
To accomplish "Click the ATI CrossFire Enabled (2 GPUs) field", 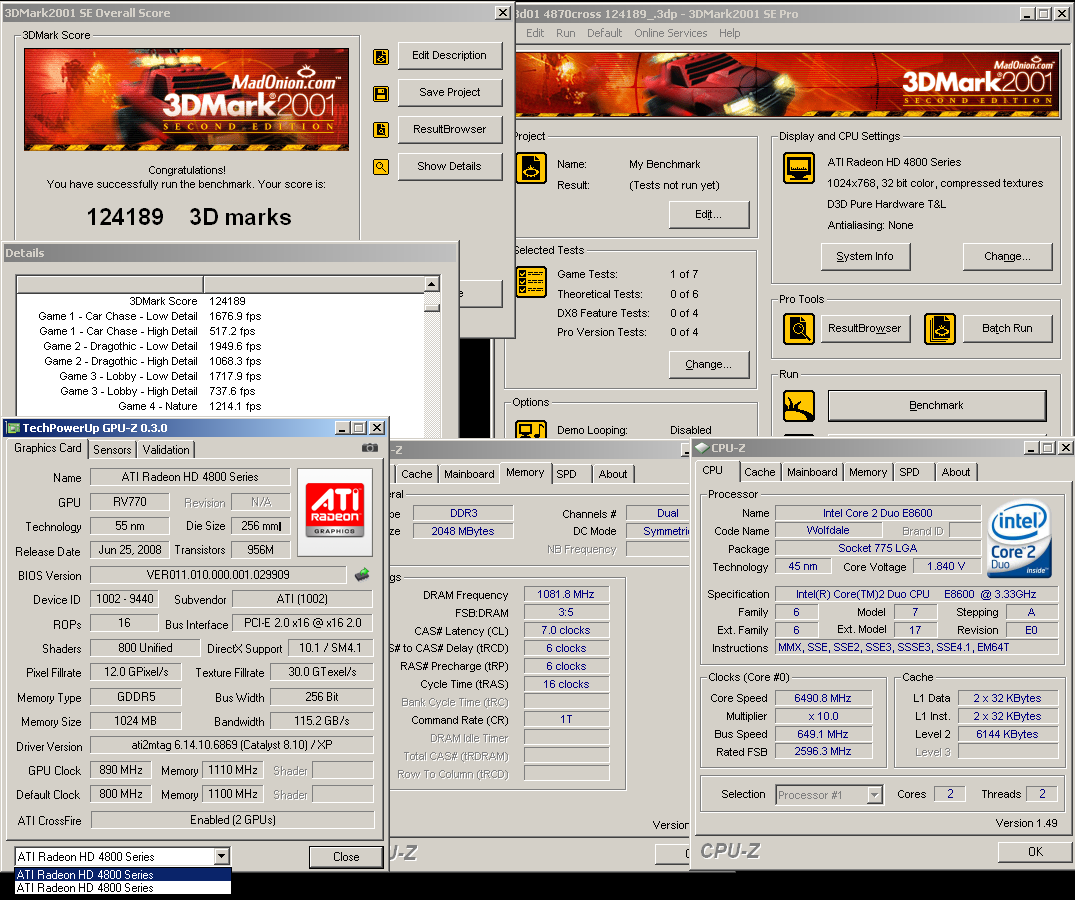I will pyautogui.click(x=232, y=820).
